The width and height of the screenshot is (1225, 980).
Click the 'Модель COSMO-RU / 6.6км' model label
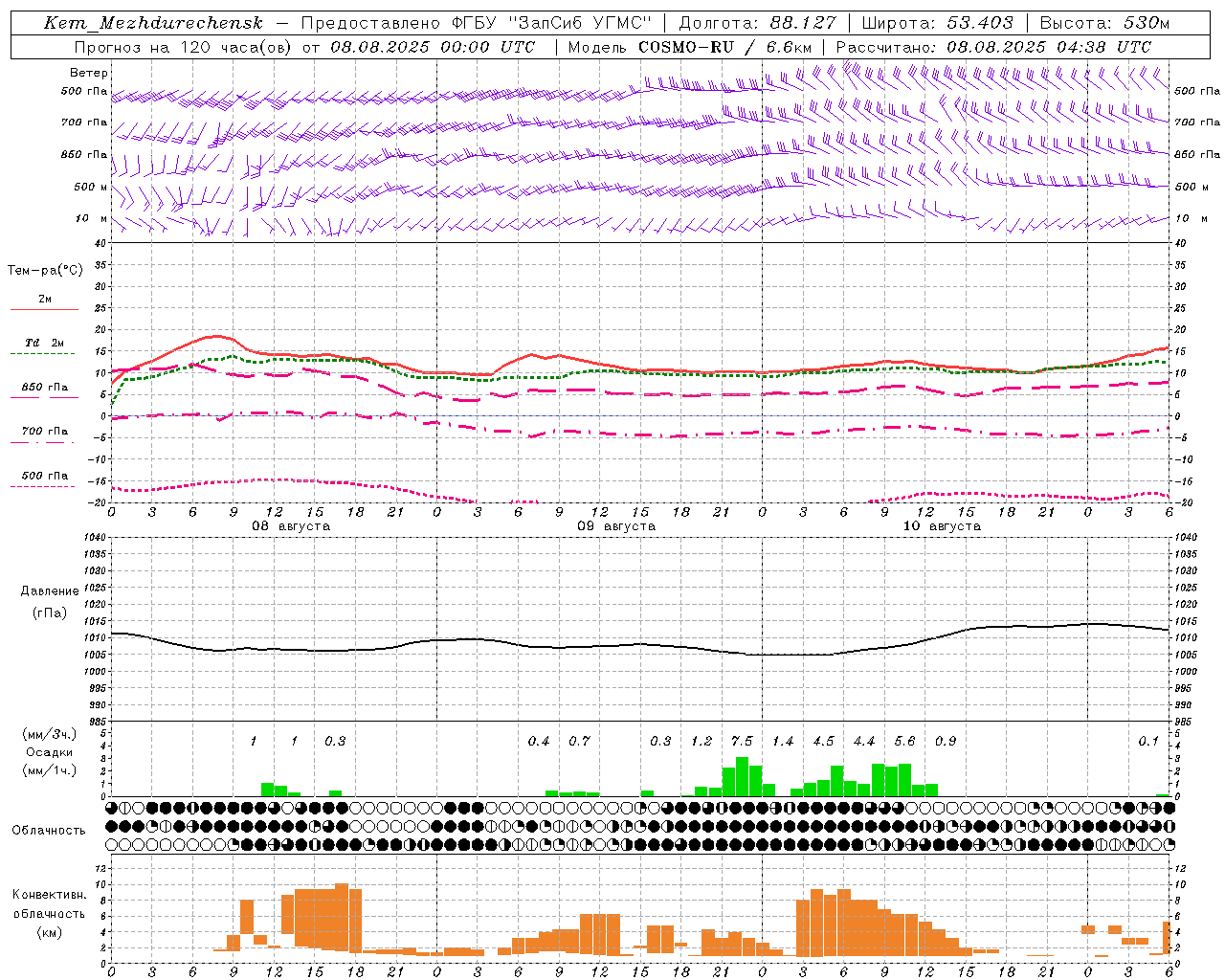tap(690, 47)
